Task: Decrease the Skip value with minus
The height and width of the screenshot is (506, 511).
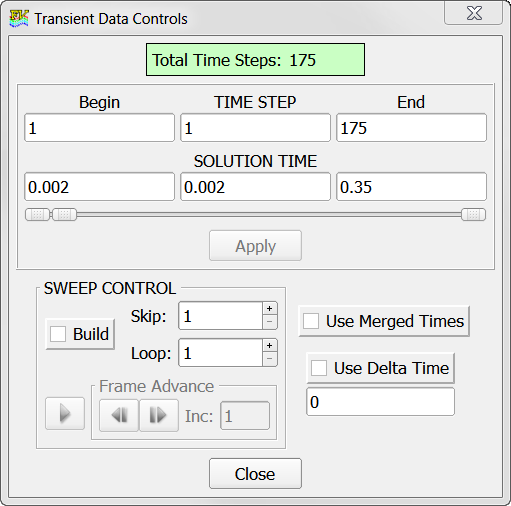Action: 270,322
